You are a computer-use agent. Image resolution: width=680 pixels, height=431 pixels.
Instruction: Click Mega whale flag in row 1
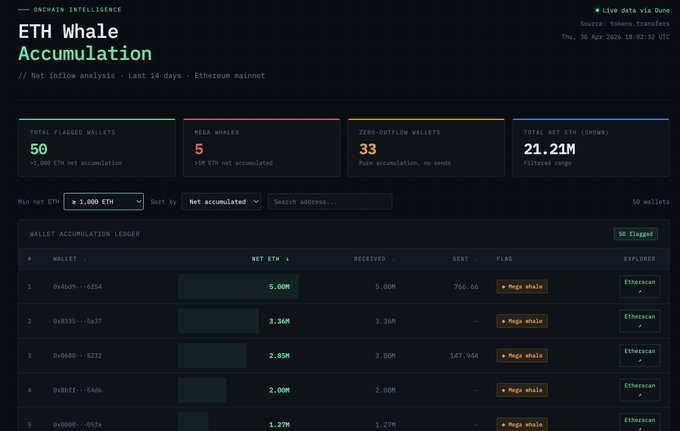522,287
